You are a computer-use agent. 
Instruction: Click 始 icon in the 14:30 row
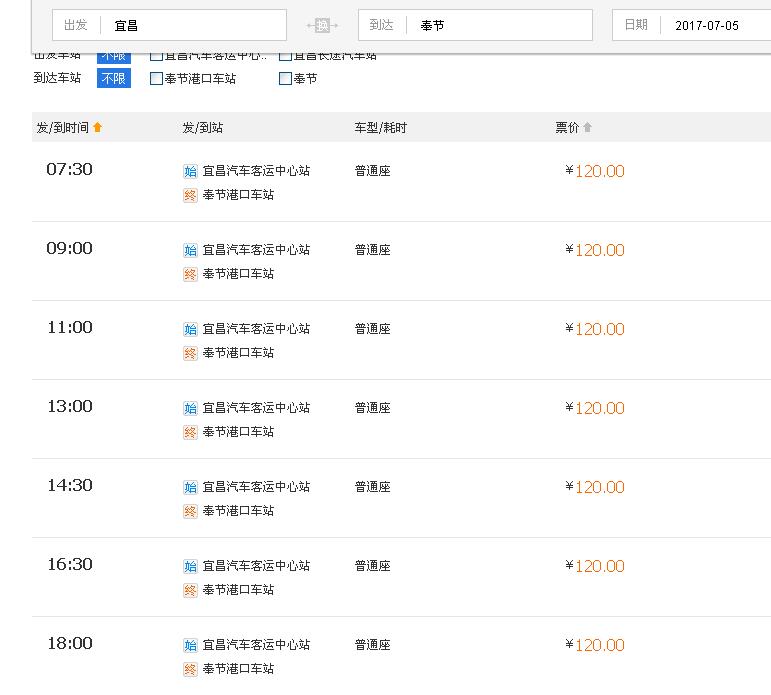[190, 487]
